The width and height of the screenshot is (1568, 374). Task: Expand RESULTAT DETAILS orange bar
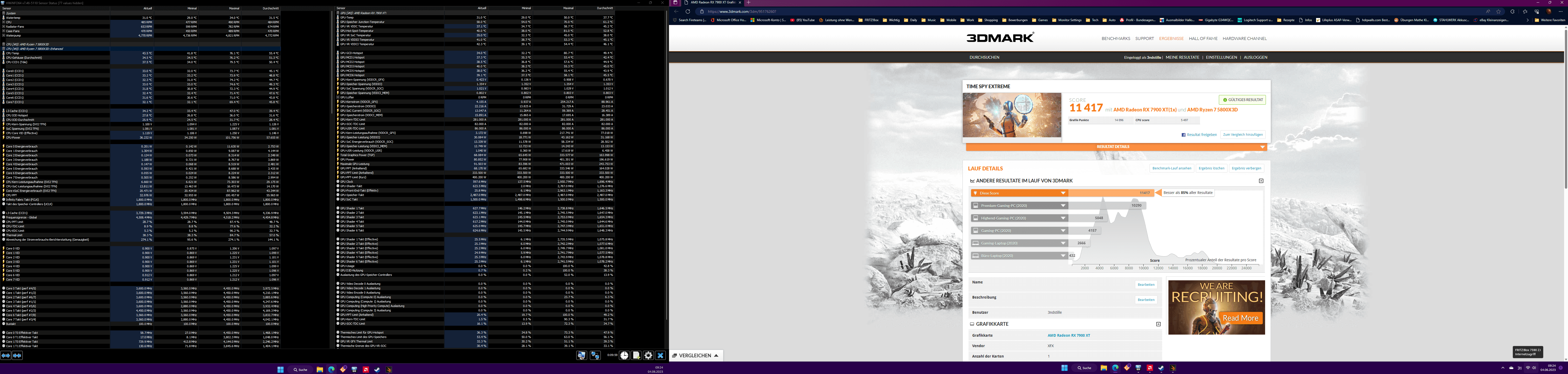[x=1117, y=147]
